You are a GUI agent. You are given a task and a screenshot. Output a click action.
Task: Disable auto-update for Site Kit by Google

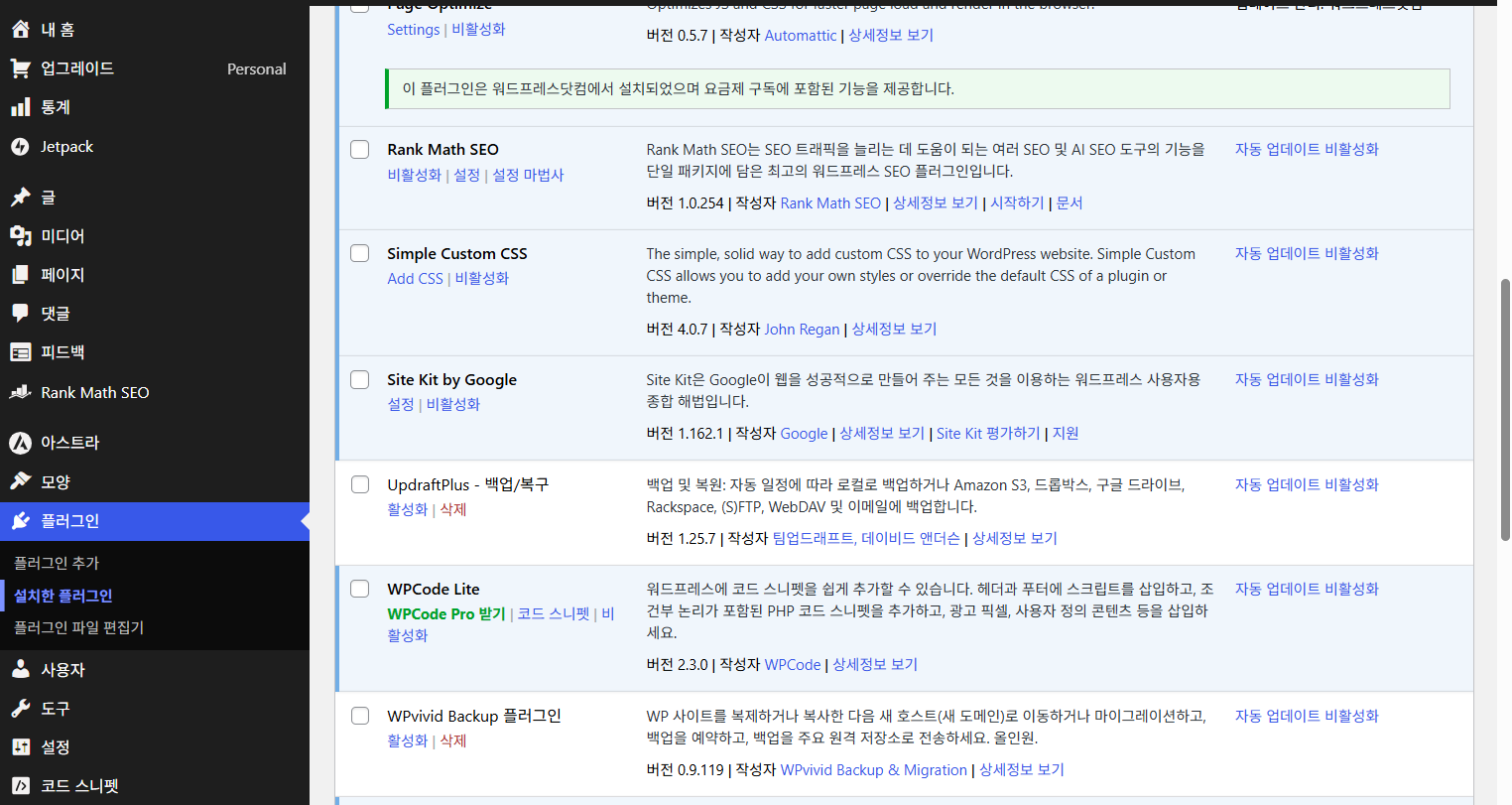tap(1307, 379)
